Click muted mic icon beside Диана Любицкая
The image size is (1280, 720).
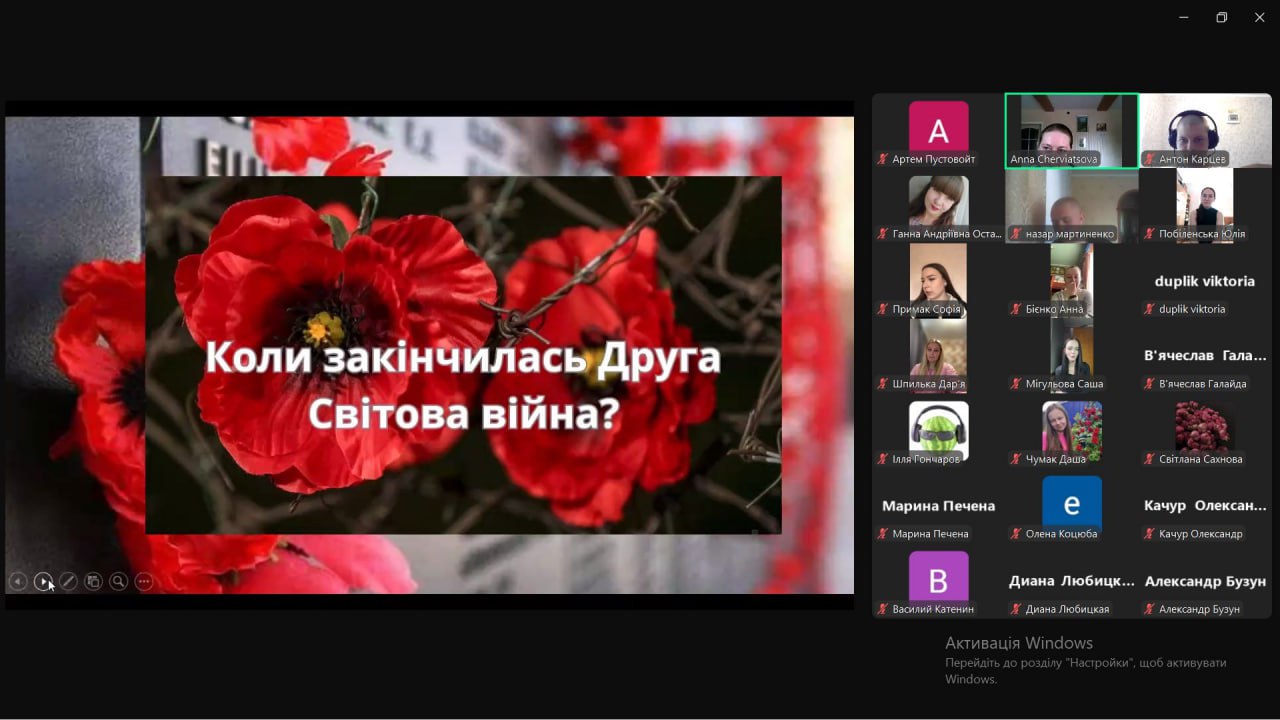[1016, 609]
